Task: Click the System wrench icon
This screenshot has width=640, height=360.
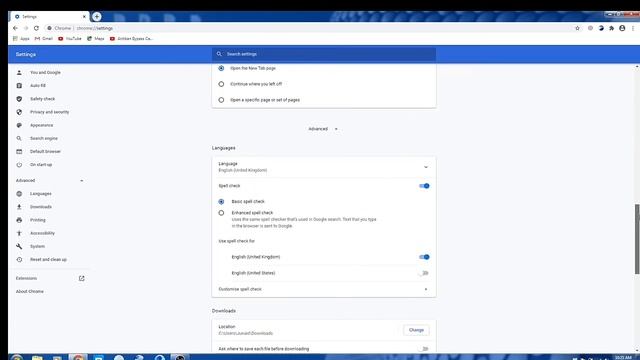Action: click(x=19, y=246)
